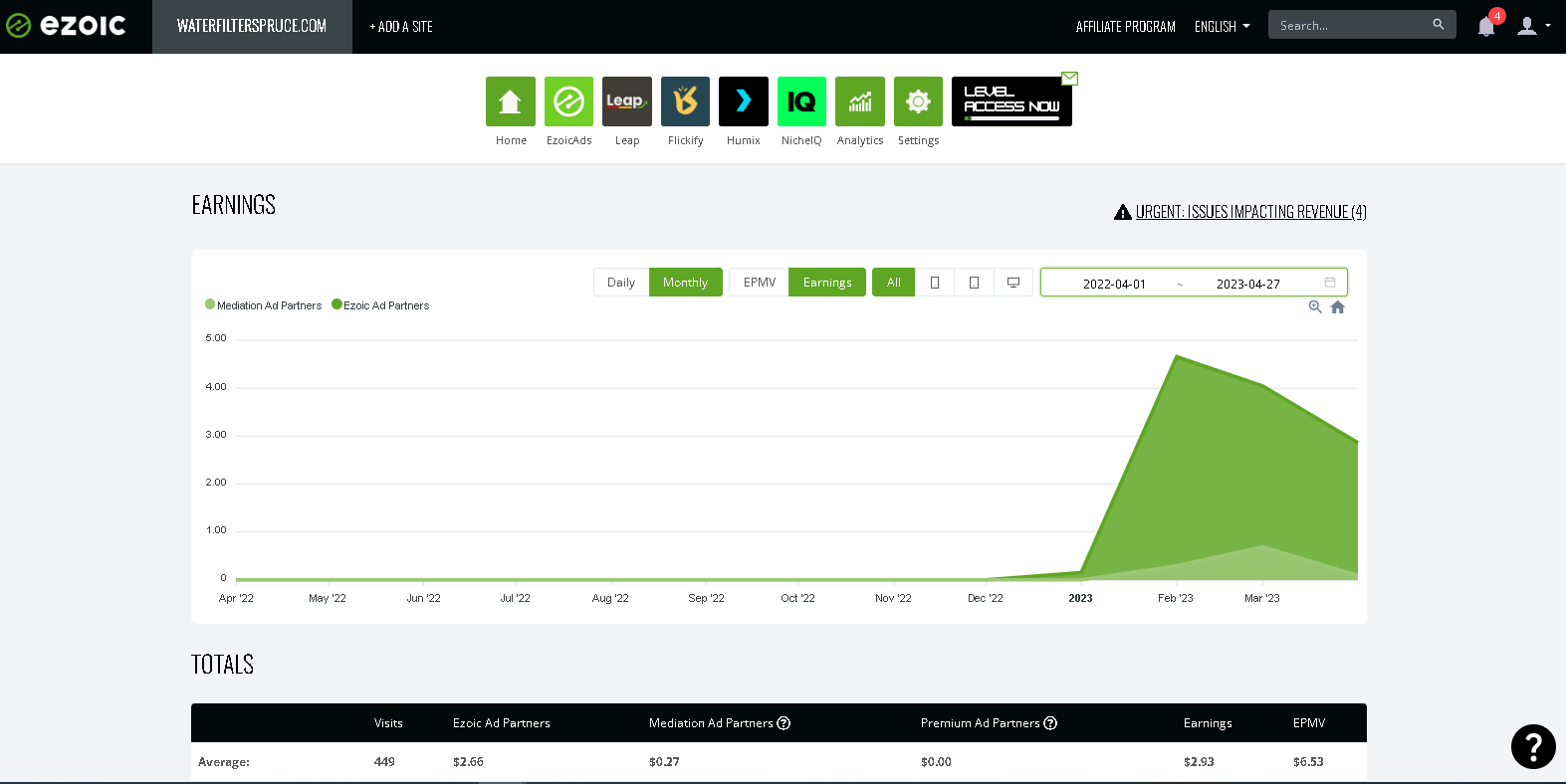Show Earnings on the chart

click(827, 283)
